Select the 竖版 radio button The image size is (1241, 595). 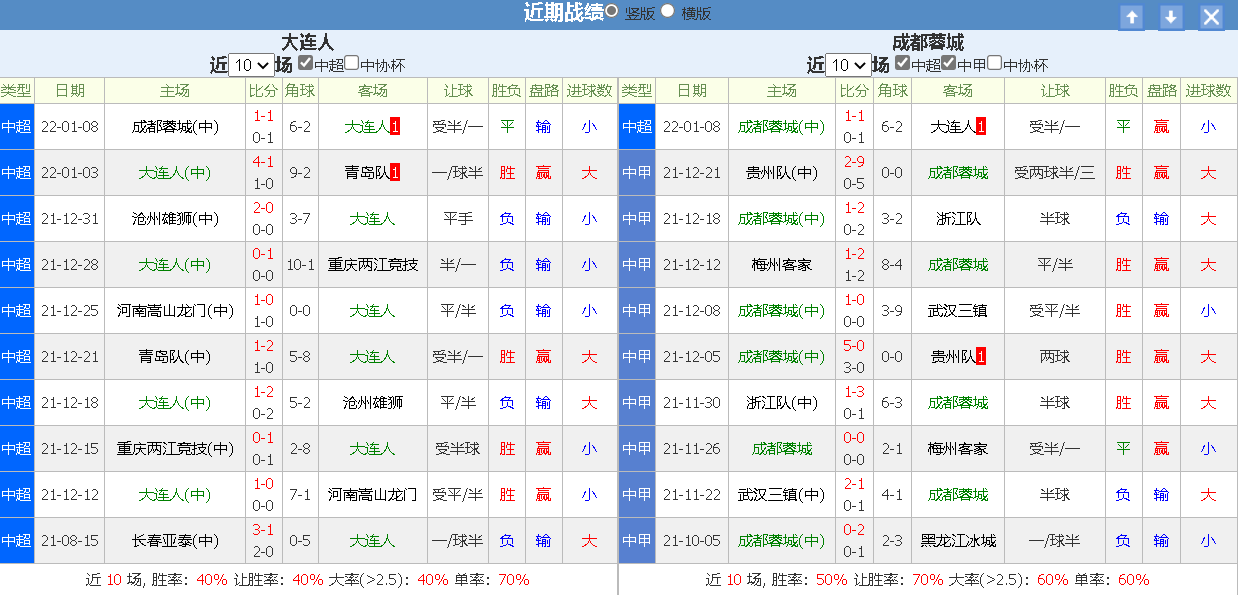click(611, 11)
